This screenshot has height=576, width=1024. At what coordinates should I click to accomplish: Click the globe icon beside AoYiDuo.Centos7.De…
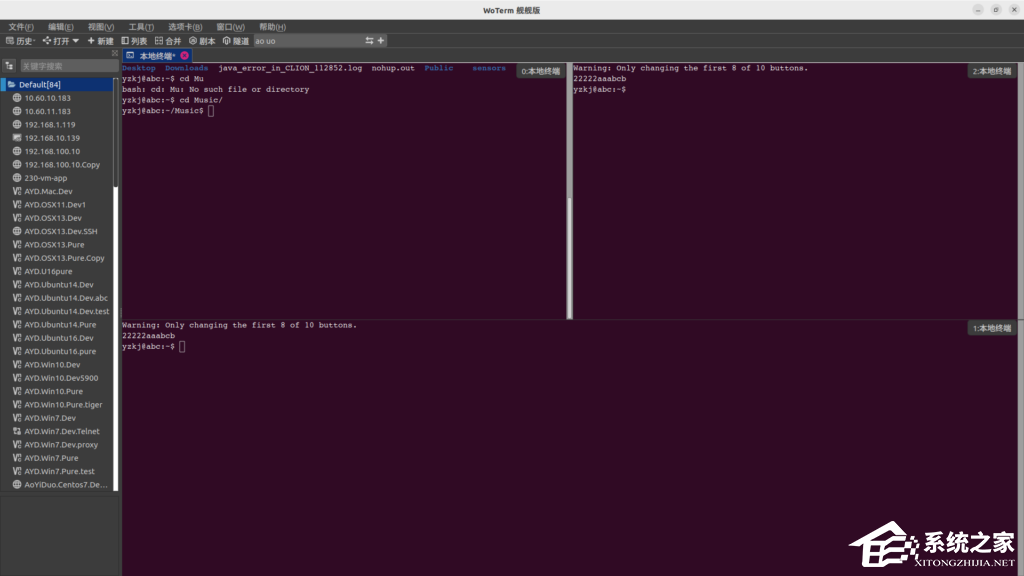pyautogui.click(x=17, y=485)
